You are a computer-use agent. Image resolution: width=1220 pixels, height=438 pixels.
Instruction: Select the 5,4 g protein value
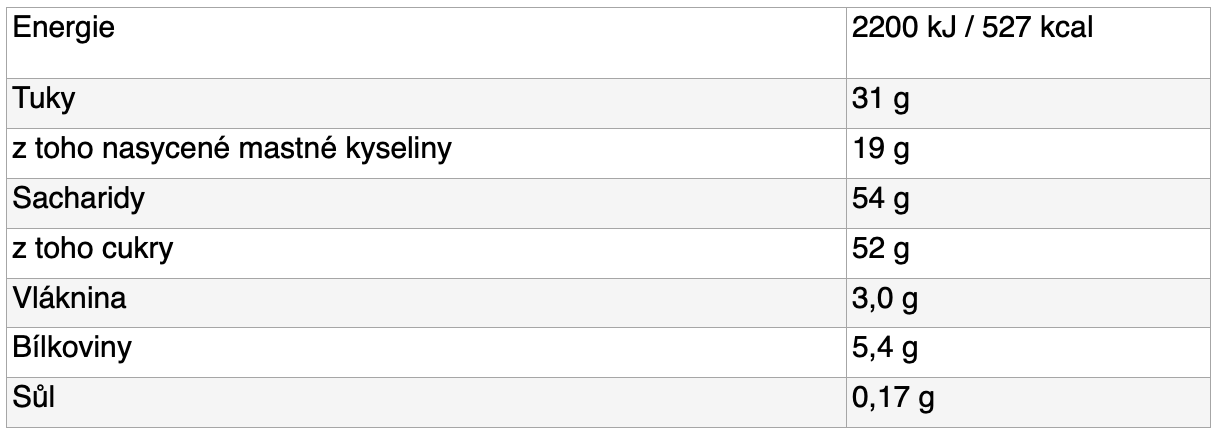(885, 350)
